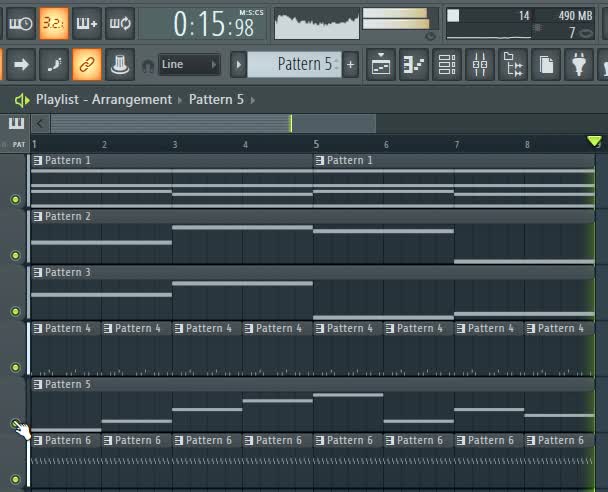This screenshot has width=608, height=492.
Task: Open the Line snap dropdown
Action: coord(189,65)
